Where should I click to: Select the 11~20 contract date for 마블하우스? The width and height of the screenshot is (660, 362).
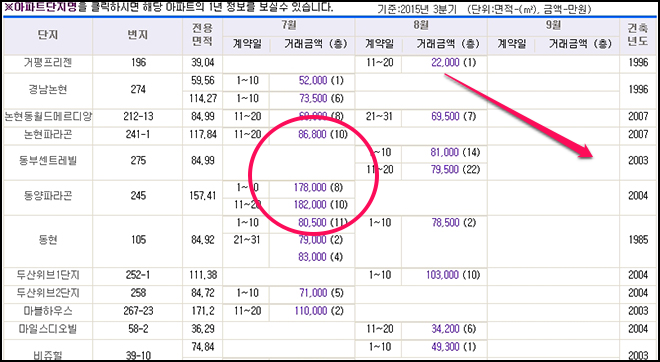click(247, 311)
